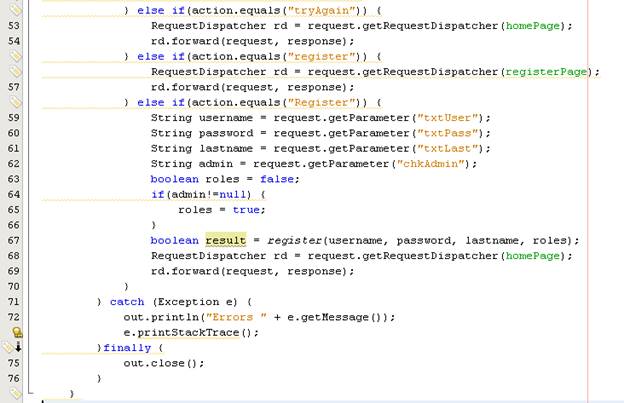This screenshot has height=403, width=624.
Task: Click the "tryAgain" string literal
Action: [321, 11]
